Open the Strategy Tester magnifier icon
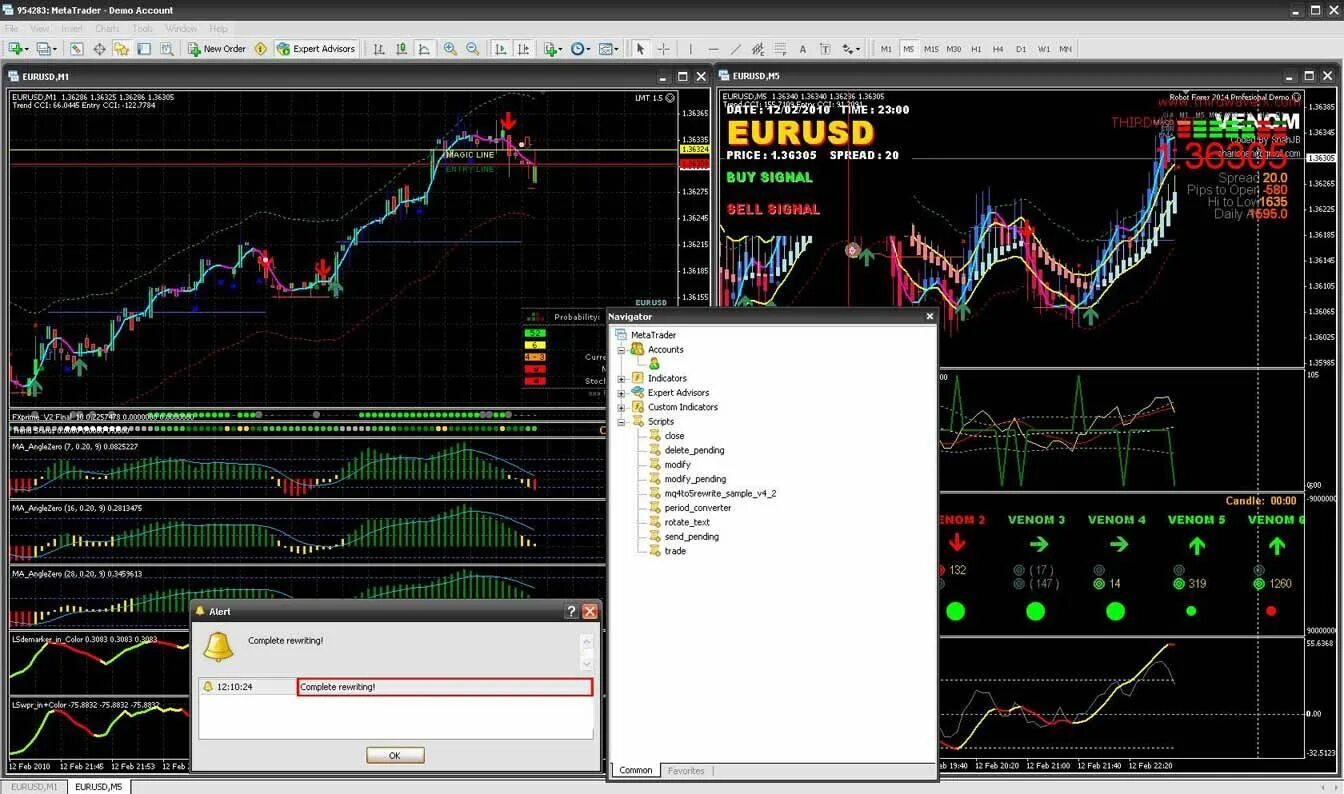The height and width of the screenshot is (794, 1344). pyautogui.click(x=166, y=49)
